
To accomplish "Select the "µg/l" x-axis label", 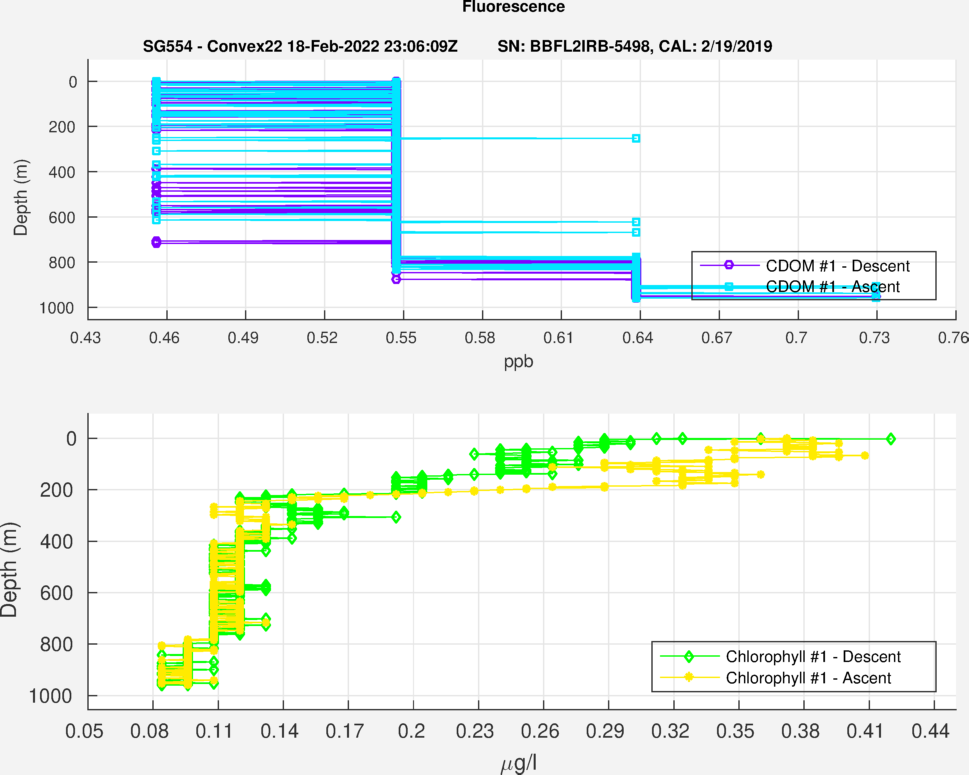I will (x=519, y=766).
